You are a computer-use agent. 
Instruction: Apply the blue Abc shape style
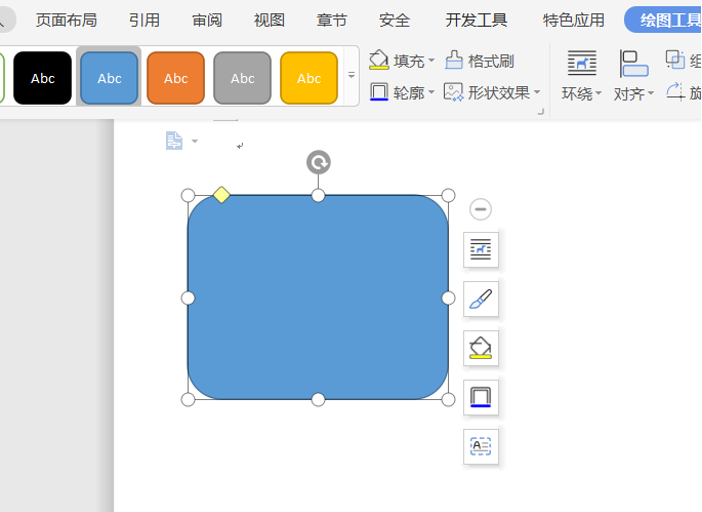point(109,78)
